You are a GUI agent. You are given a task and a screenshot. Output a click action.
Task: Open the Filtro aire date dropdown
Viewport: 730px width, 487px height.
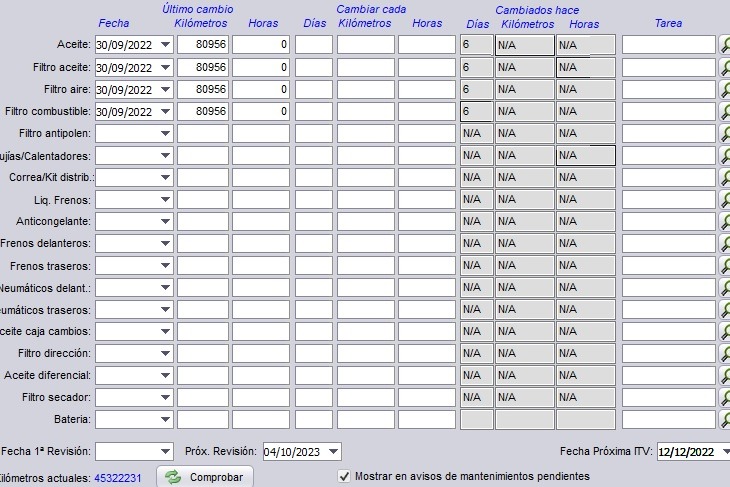tap(165, 89)
